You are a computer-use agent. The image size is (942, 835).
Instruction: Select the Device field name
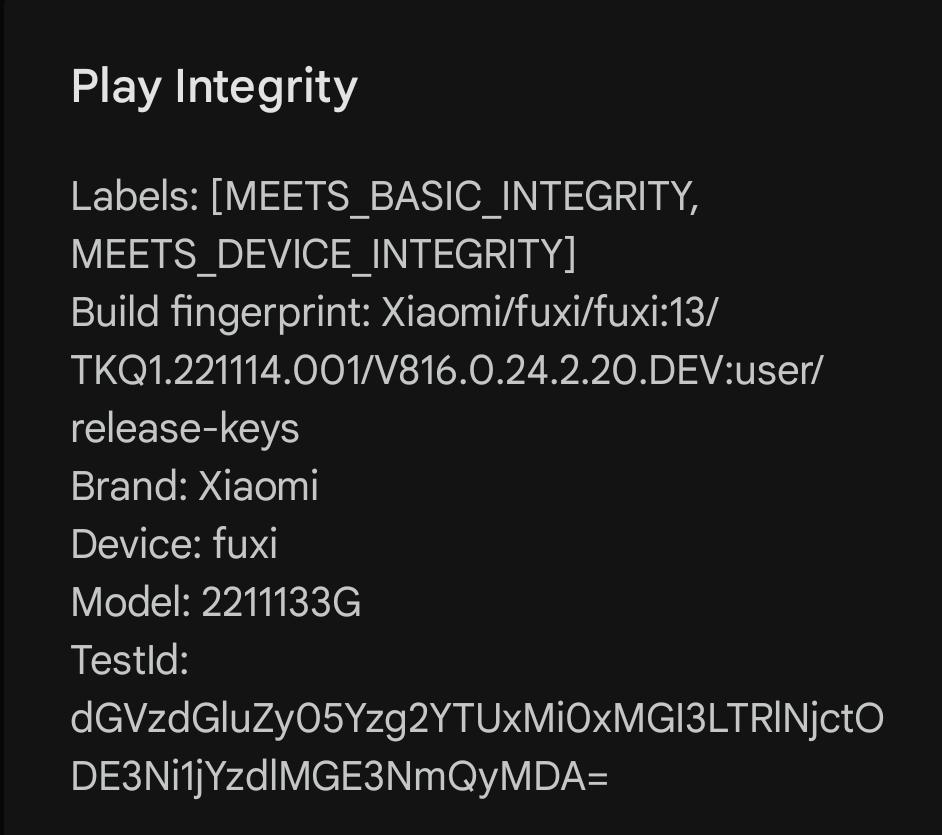(135, 545)
